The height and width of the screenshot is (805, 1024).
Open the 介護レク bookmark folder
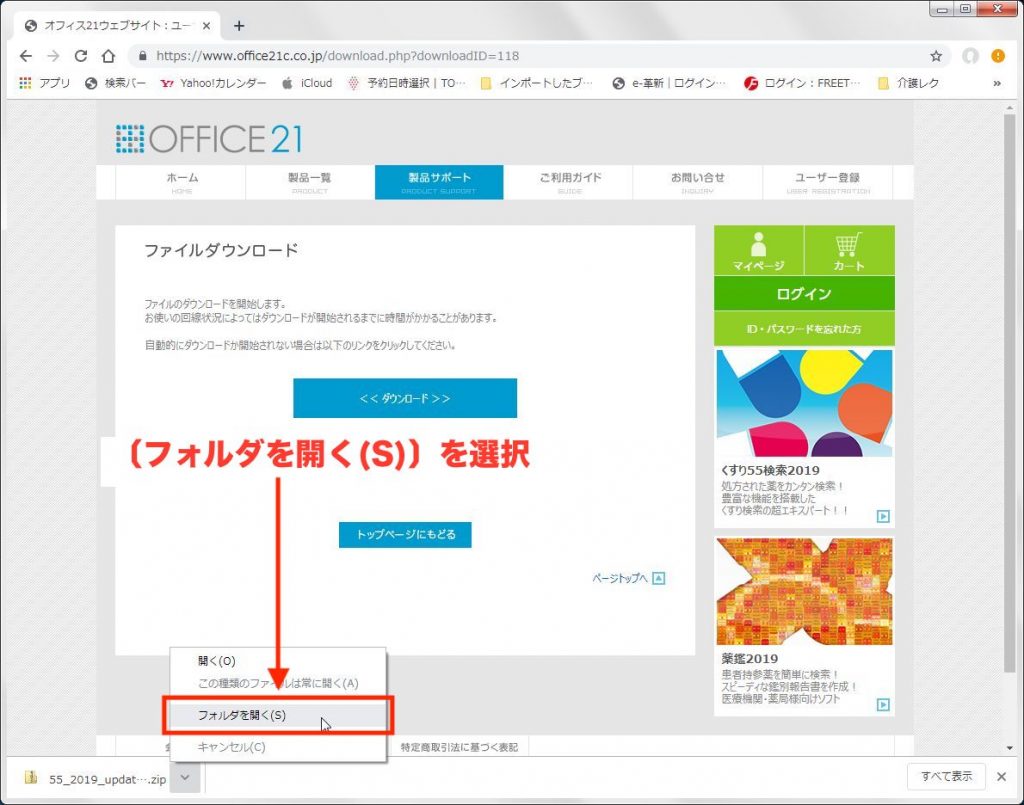point(908,83)
